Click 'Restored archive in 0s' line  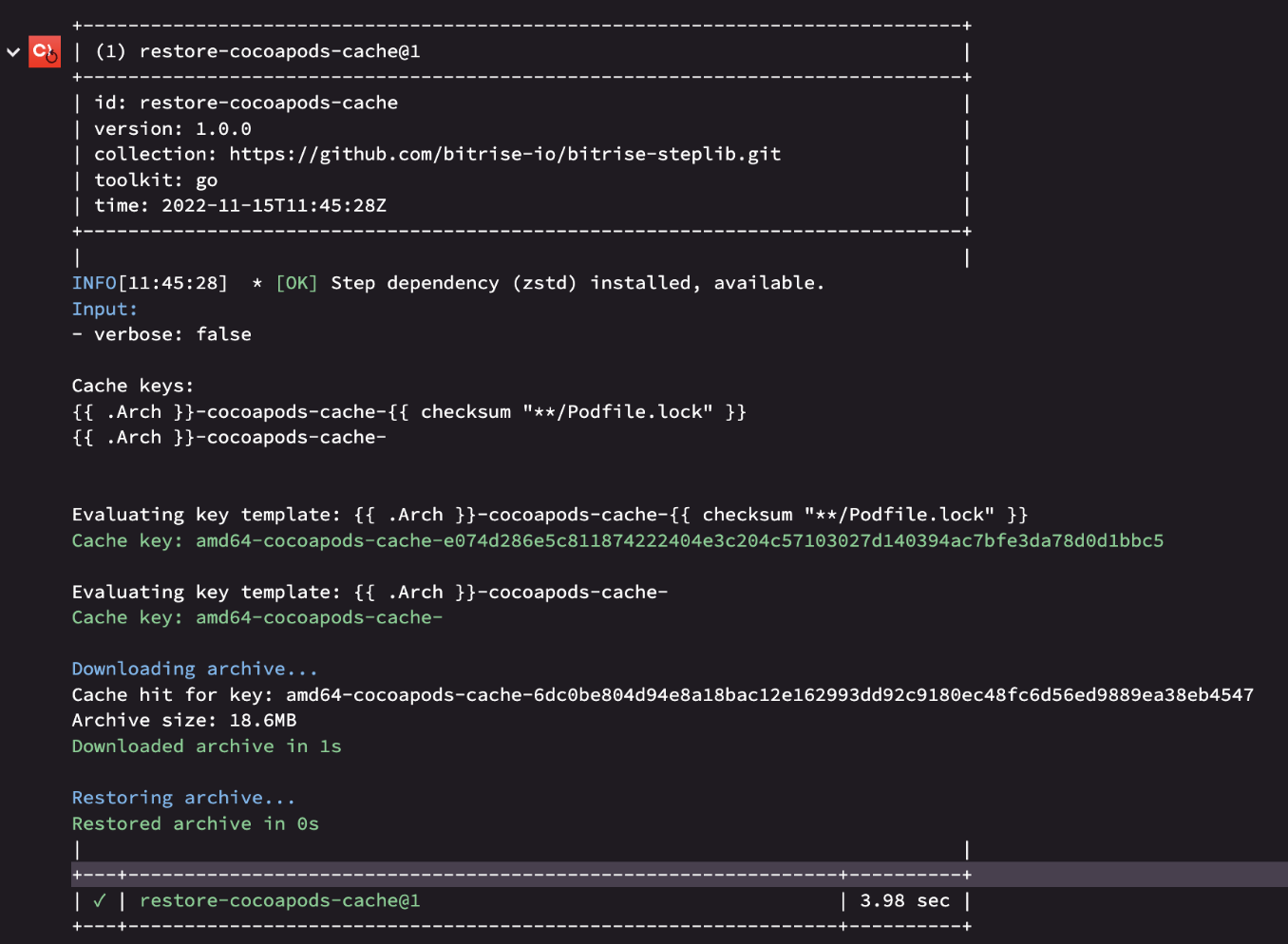pos(195,823)
